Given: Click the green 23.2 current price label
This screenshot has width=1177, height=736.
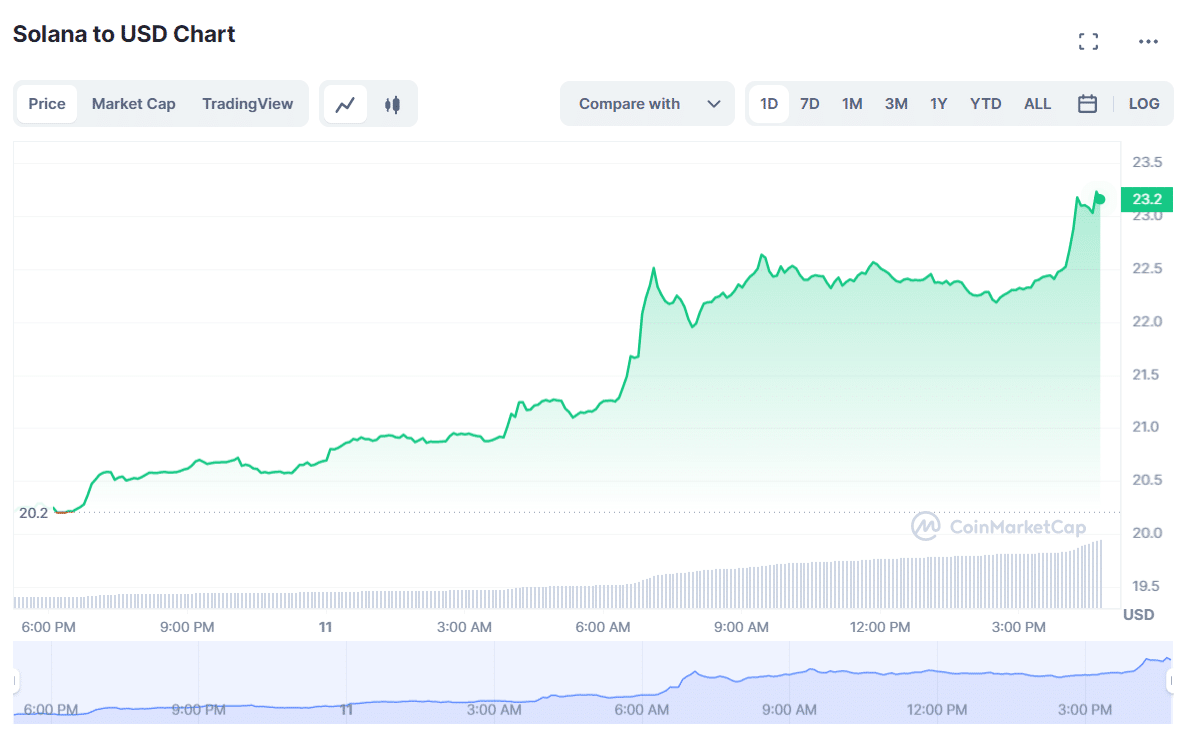Looking at the screenshot, I should [1146, 199].
